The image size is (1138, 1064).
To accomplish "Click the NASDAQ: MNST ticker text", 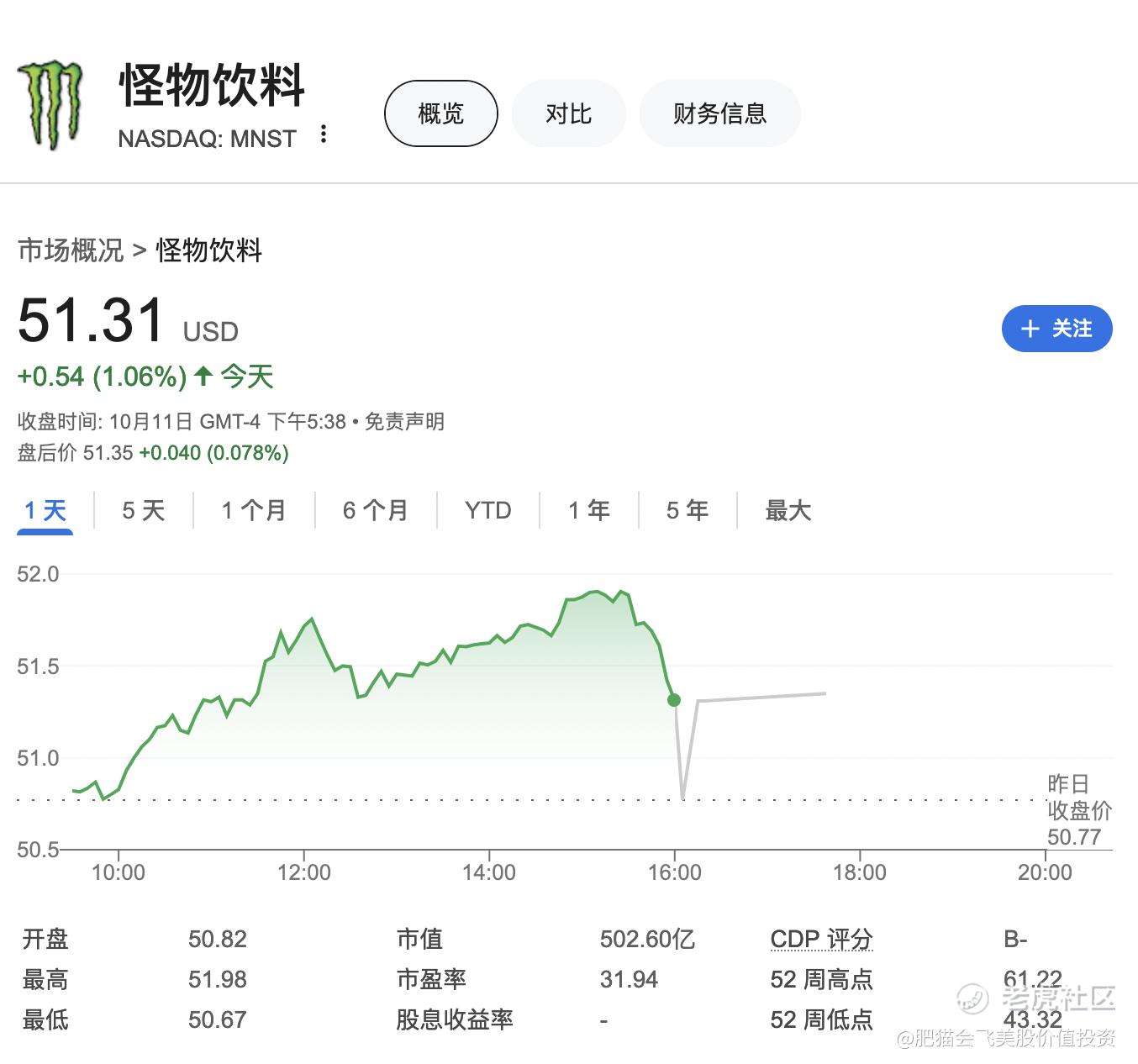I will (x=208, y=139).
